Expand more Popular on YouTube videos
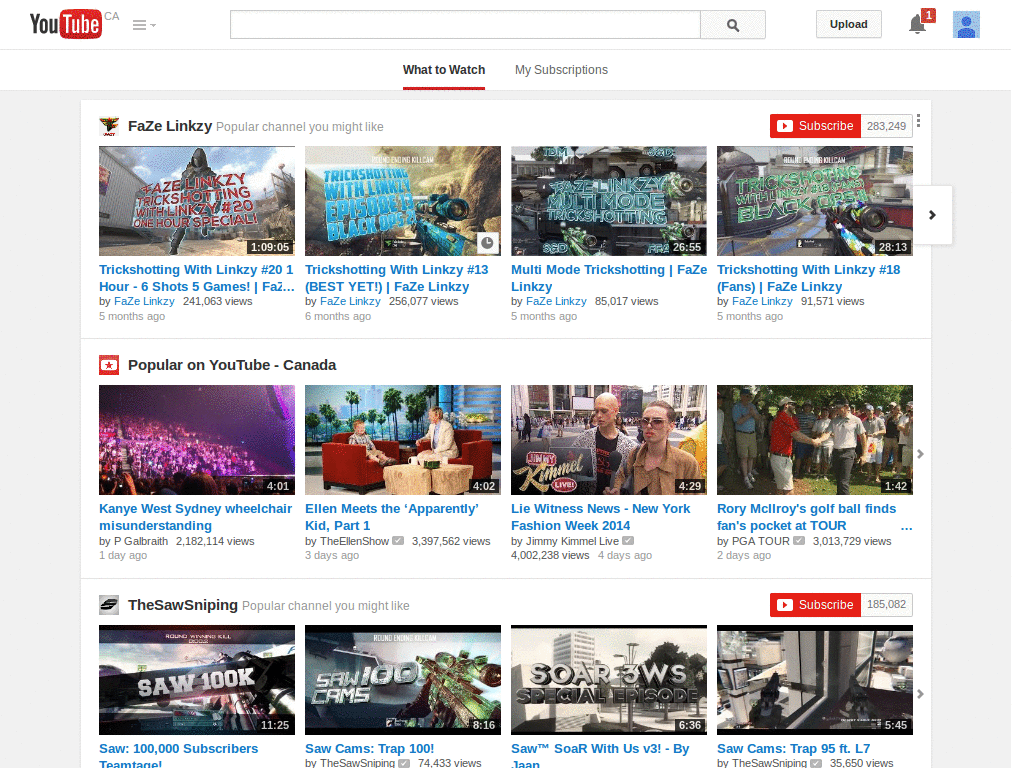1024x768 pixels. 920,453
